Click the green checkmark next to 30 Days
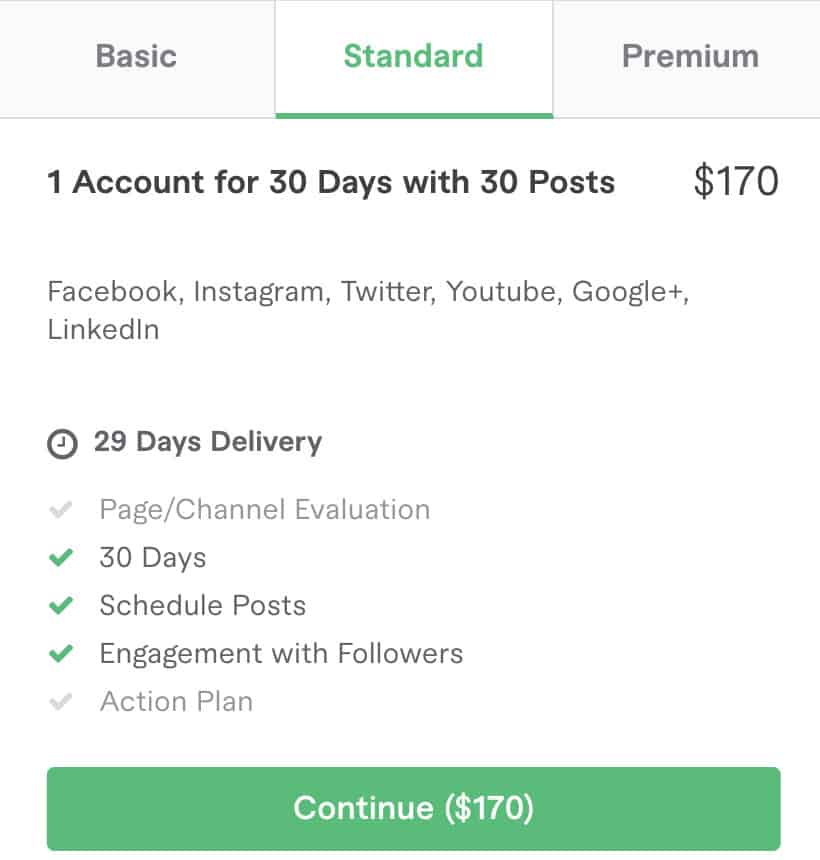 [62, 557]
